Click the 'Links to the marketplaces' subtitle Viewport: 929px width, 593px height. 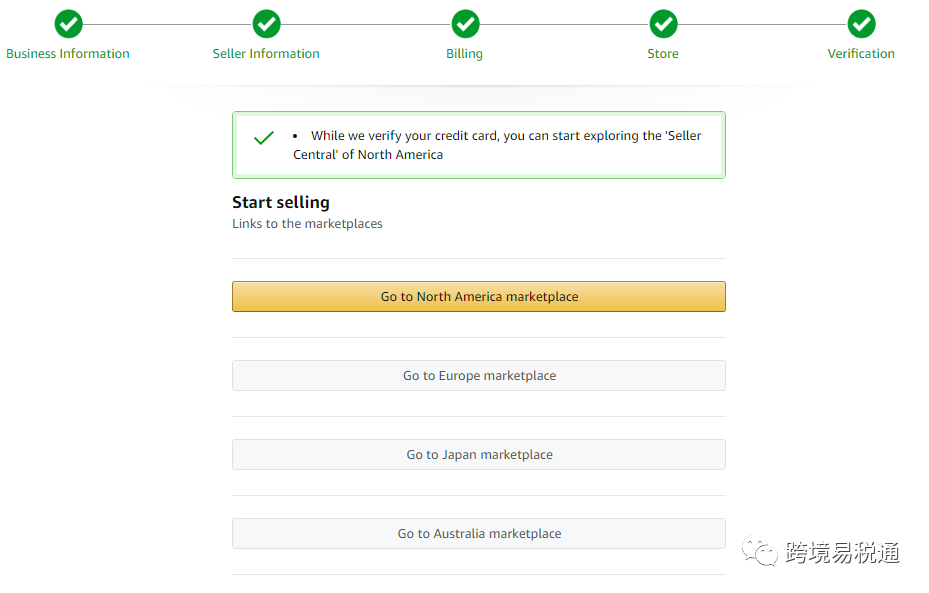[x=307, y=224]
